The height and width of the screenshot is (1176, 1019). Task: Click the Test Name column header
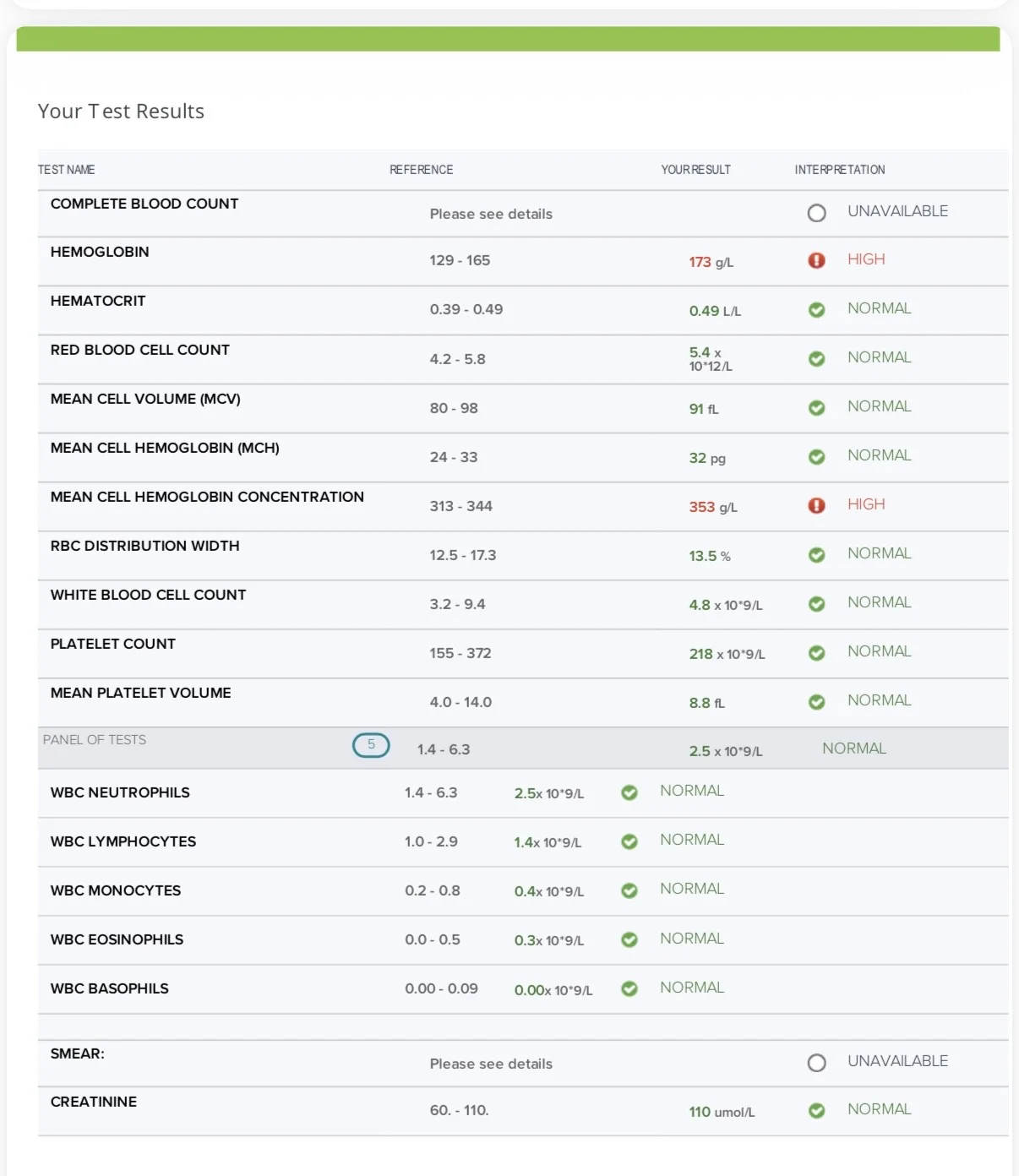coord(66,170)
